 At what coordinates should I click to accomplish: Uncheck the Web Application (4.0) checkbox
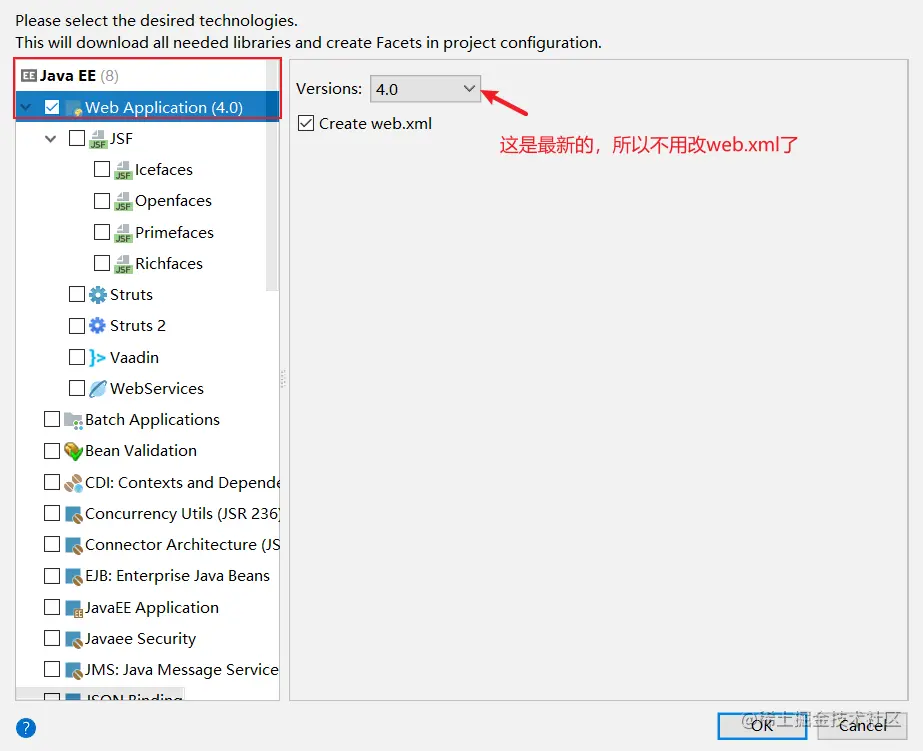tap(52, 107)
